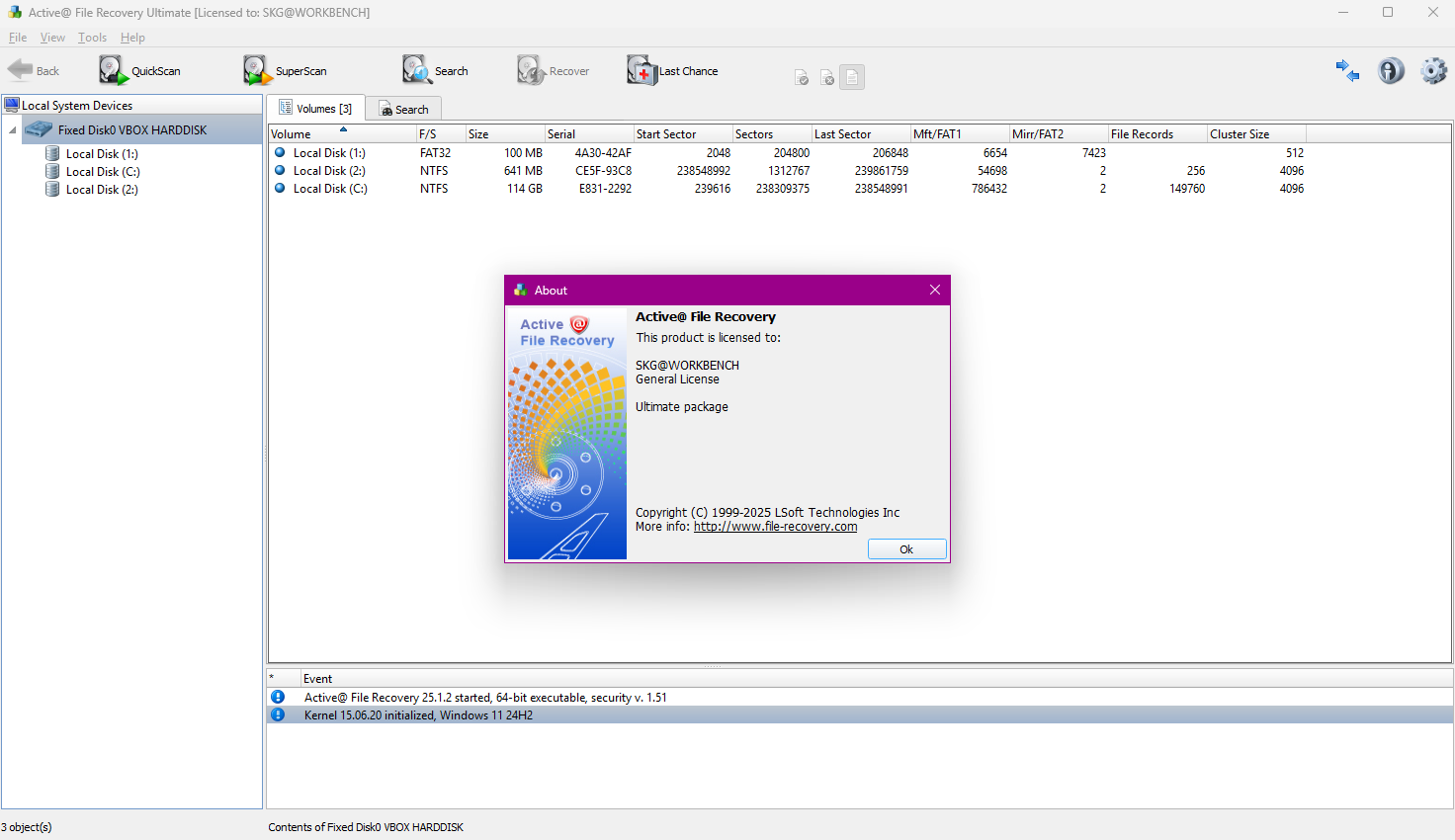Select Local Disk (1:) in device tree

[x=102, y=154]
